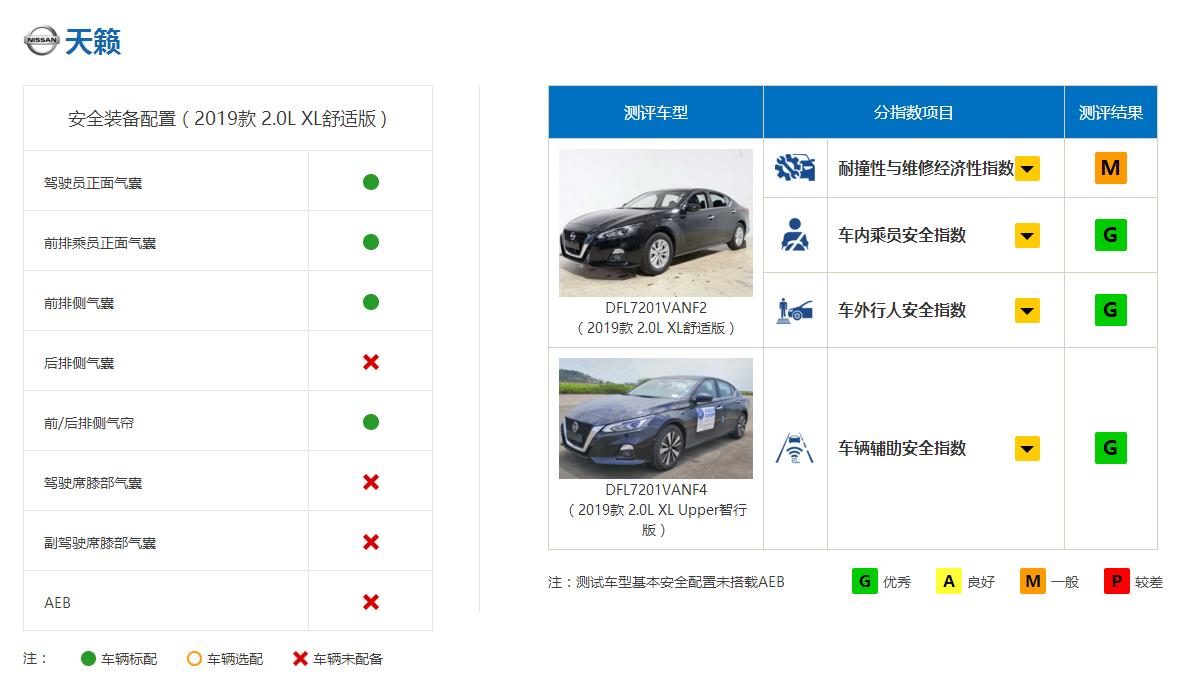
Task: Expand the 耐撞性与维修经济性指数 dropdown arrow
Action: click(1027, 169)
